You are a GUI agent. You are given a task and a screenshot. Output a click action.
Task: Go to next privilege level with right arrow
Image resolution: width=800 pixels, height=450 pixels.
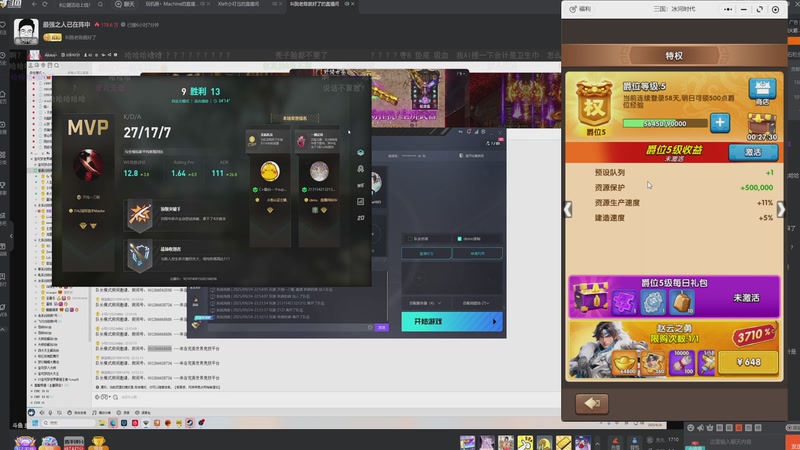781,209
